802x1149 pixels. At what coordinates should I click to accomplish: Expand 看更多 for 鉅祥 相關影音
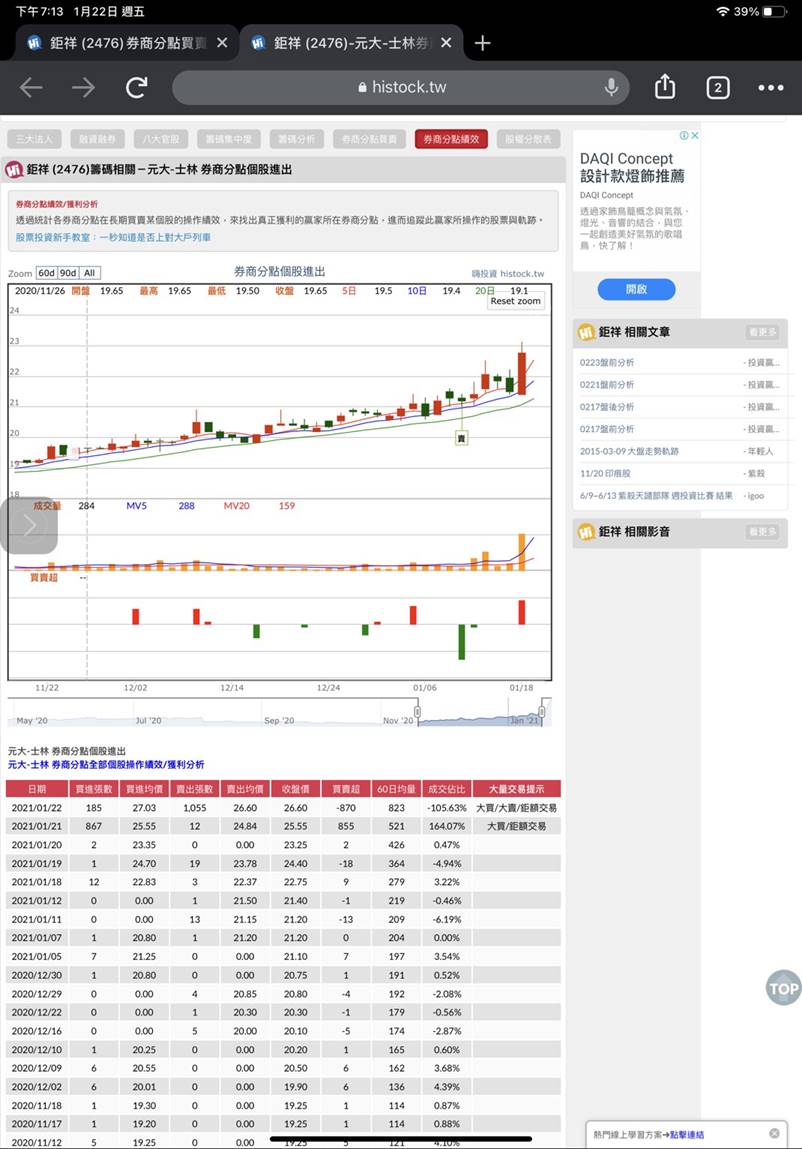[762, 531]
